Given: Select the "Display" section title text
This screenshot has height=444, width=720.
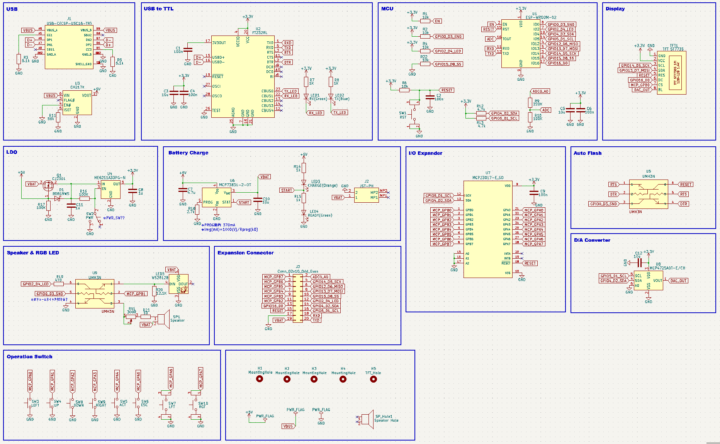Looking at the screenshot, I should (x=616, y=8).
